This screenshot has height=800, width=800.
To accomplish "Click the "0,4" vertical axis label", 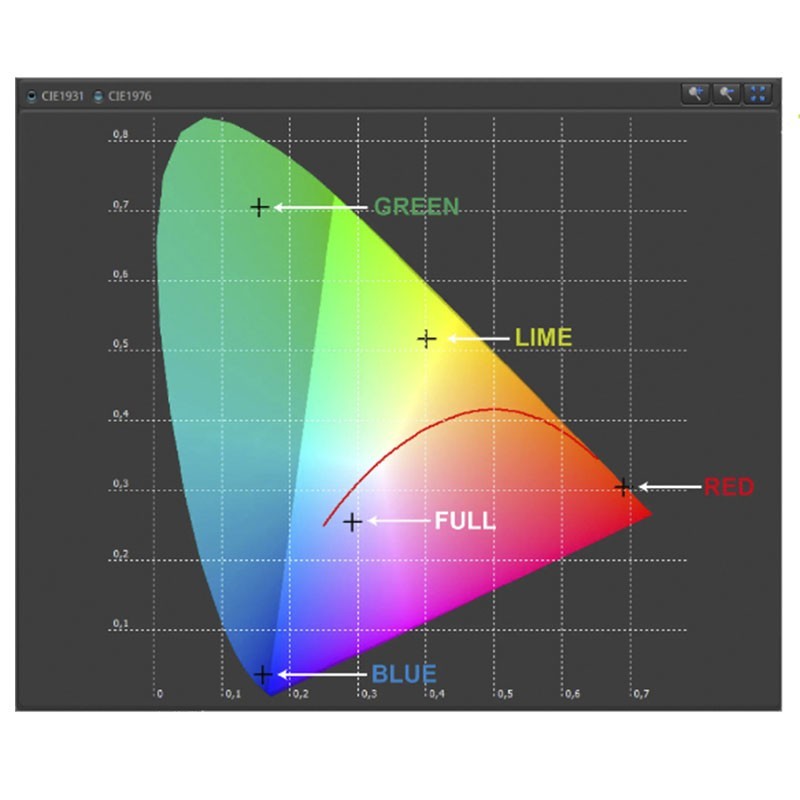I will tap(120, 414).
